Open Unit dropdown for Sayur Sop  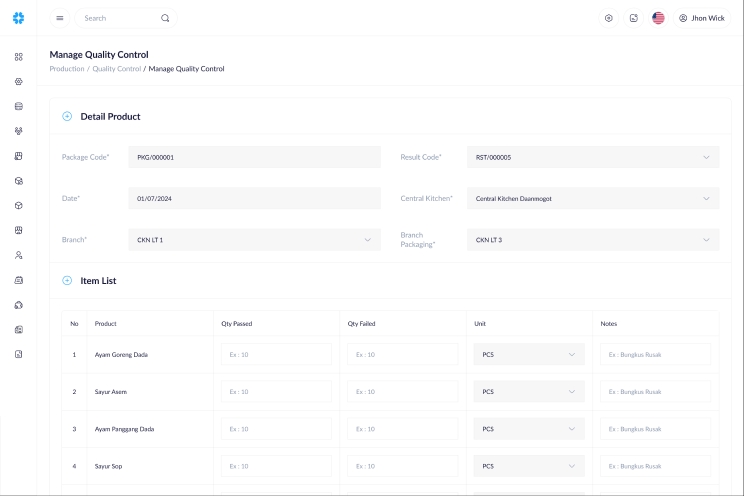pyautogui.click(x=529, y=466)
